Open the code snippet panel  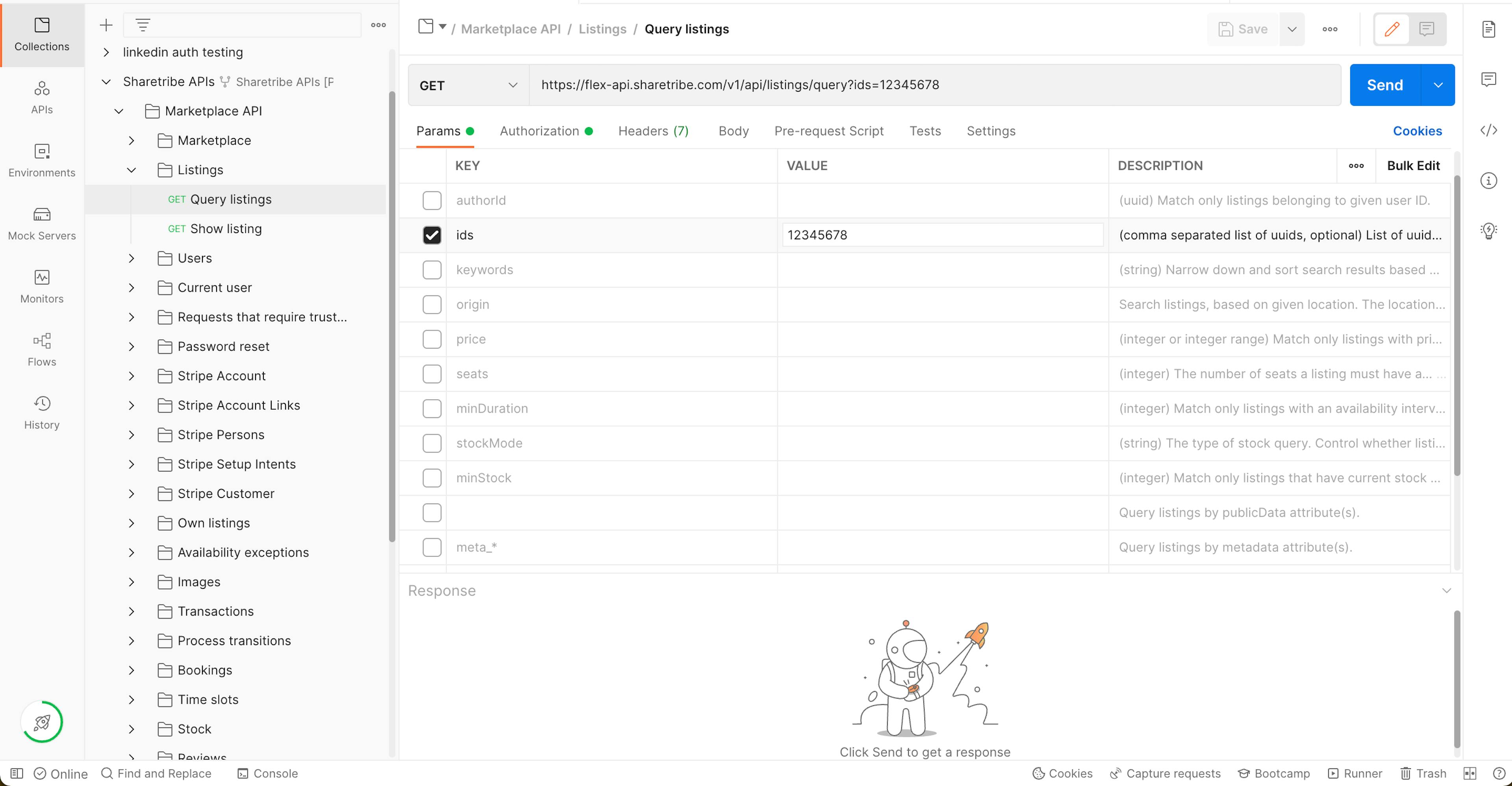(x=1489, y=130)
